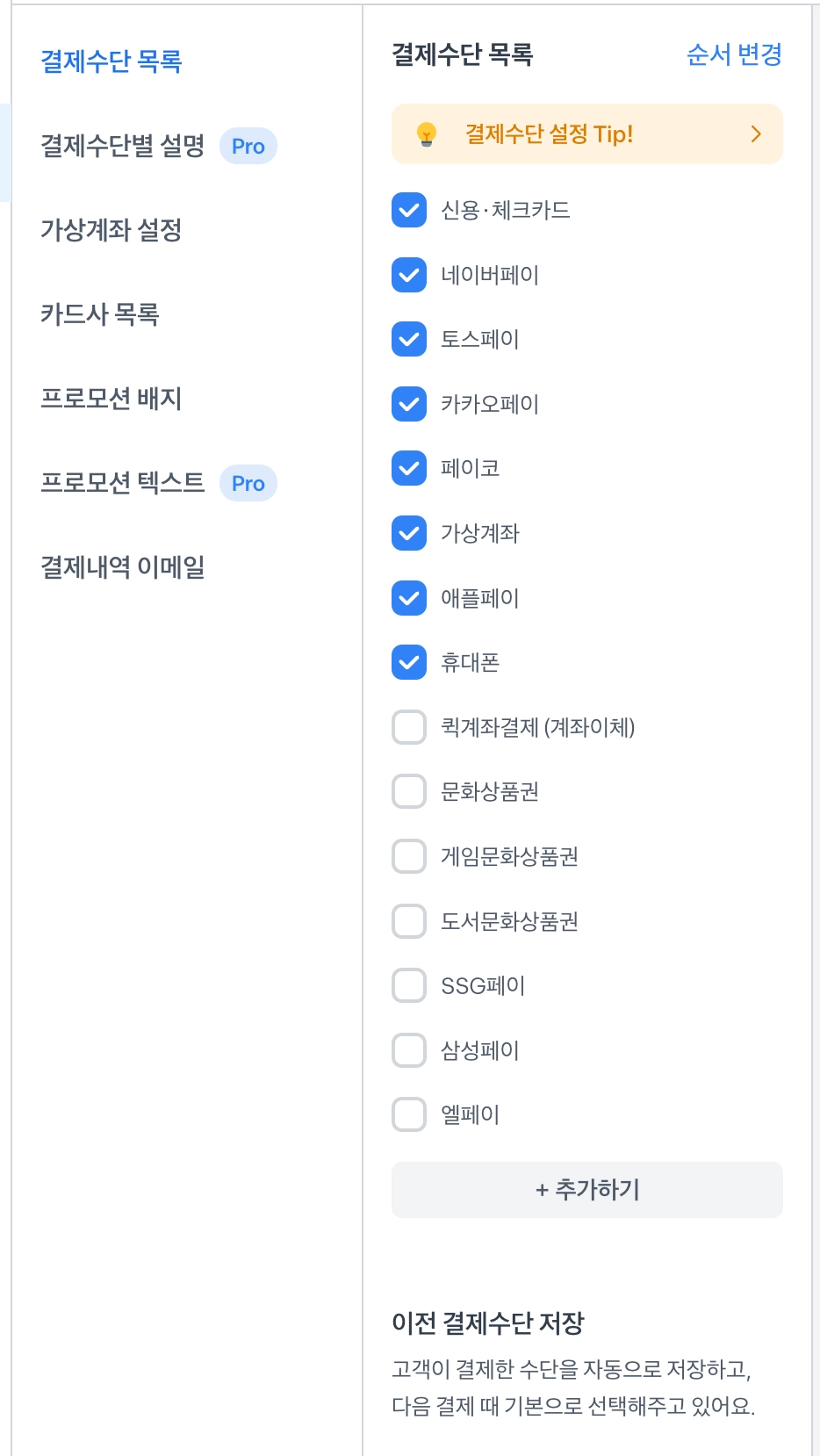Click the Pro badge beside 프로모션 텍스트
The width and height of the screenshot is (820, 1456).
[248, 483]
